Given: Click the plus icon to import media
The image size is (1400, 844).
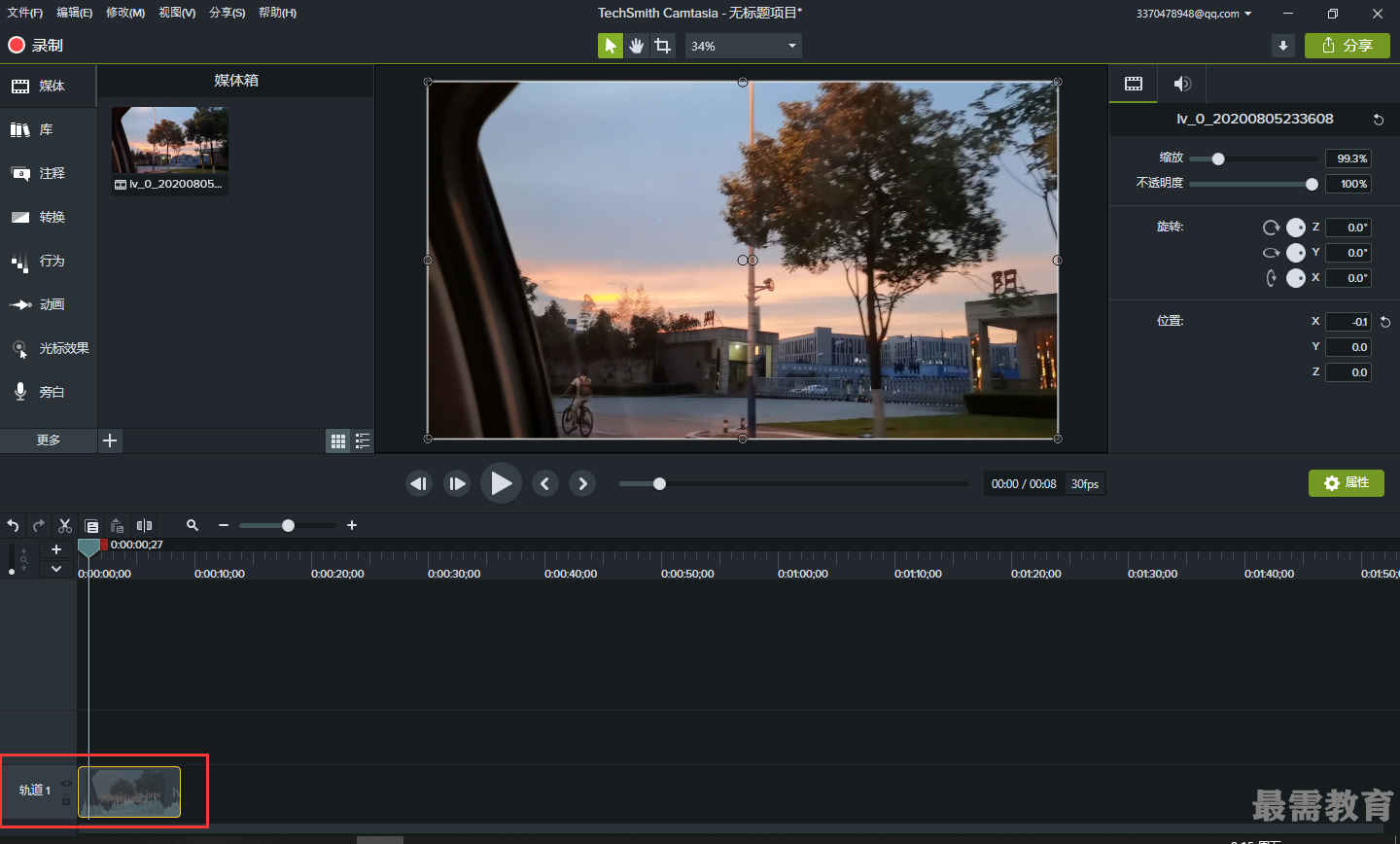Looking at the screenshot, I should (110, 440).
